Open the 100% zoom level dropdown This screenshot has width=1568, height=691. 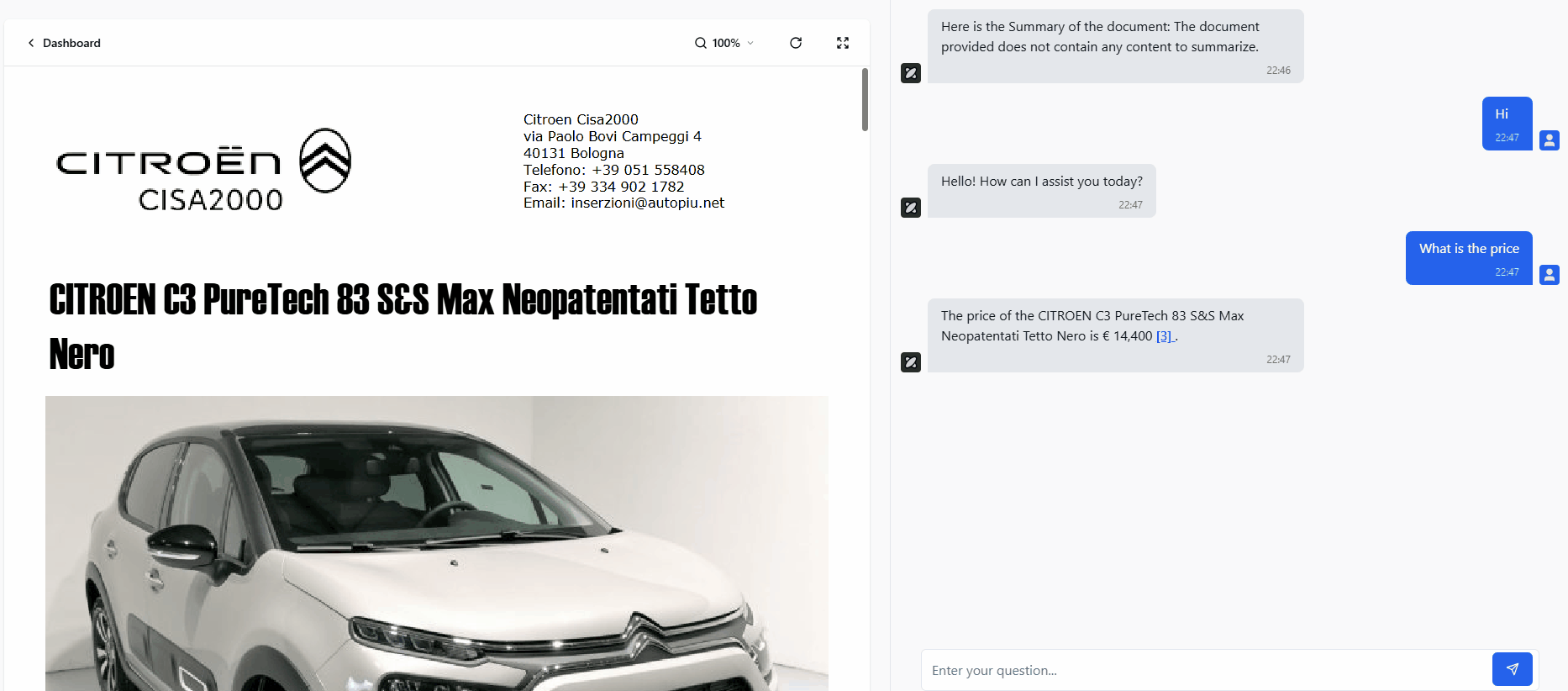(726, 43)
